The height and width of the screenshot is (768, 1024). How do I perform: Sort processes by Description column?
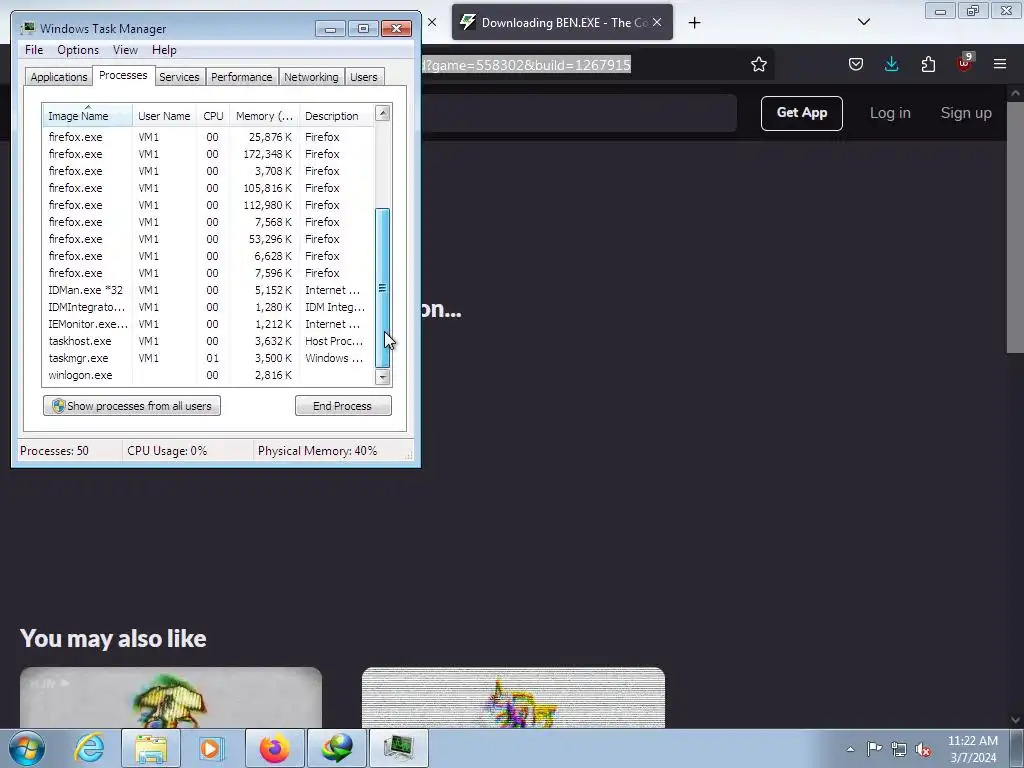[336, 116]
